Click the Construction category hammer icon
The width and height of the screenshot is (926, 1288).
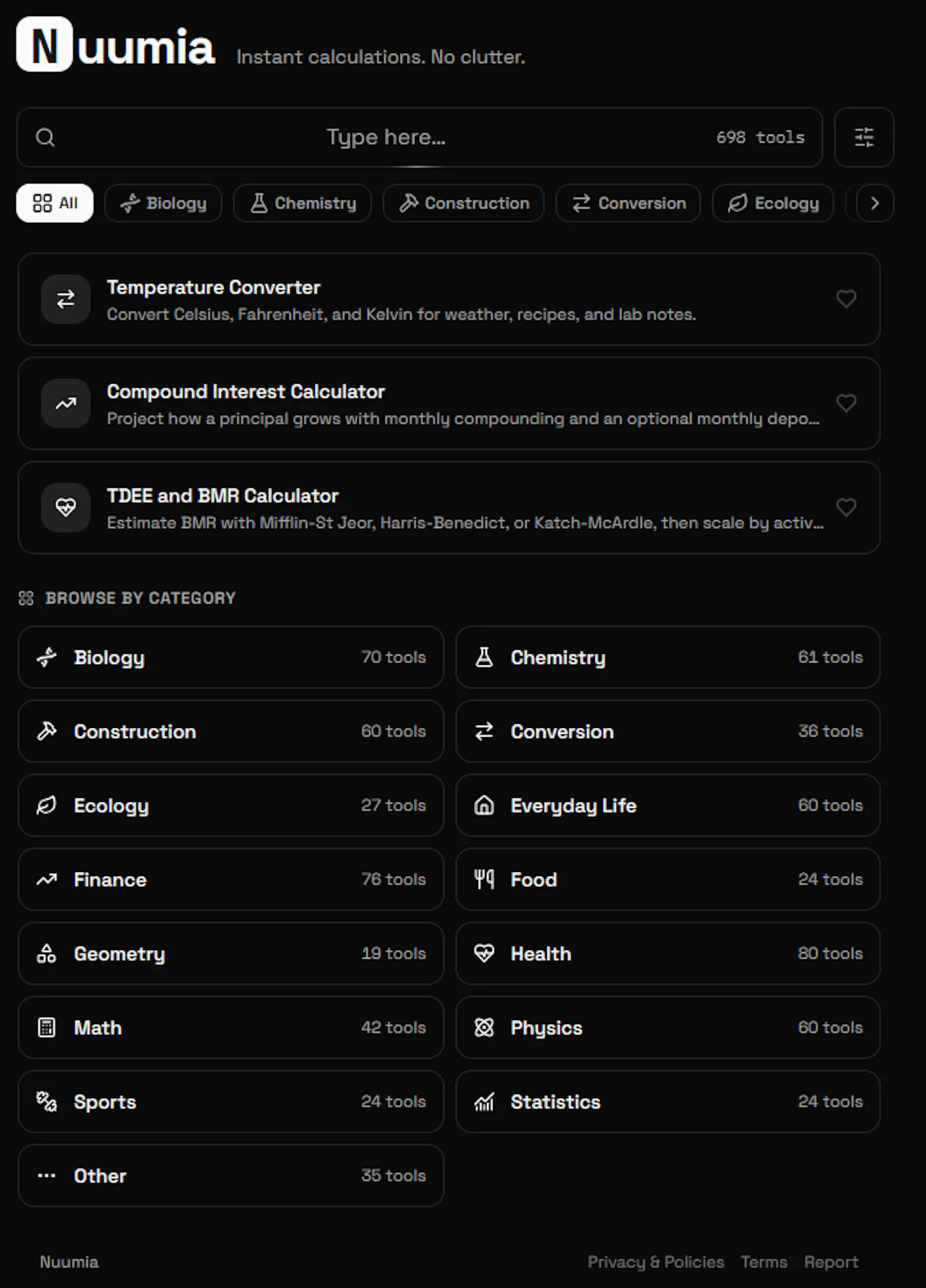click(x=46, y=731)
